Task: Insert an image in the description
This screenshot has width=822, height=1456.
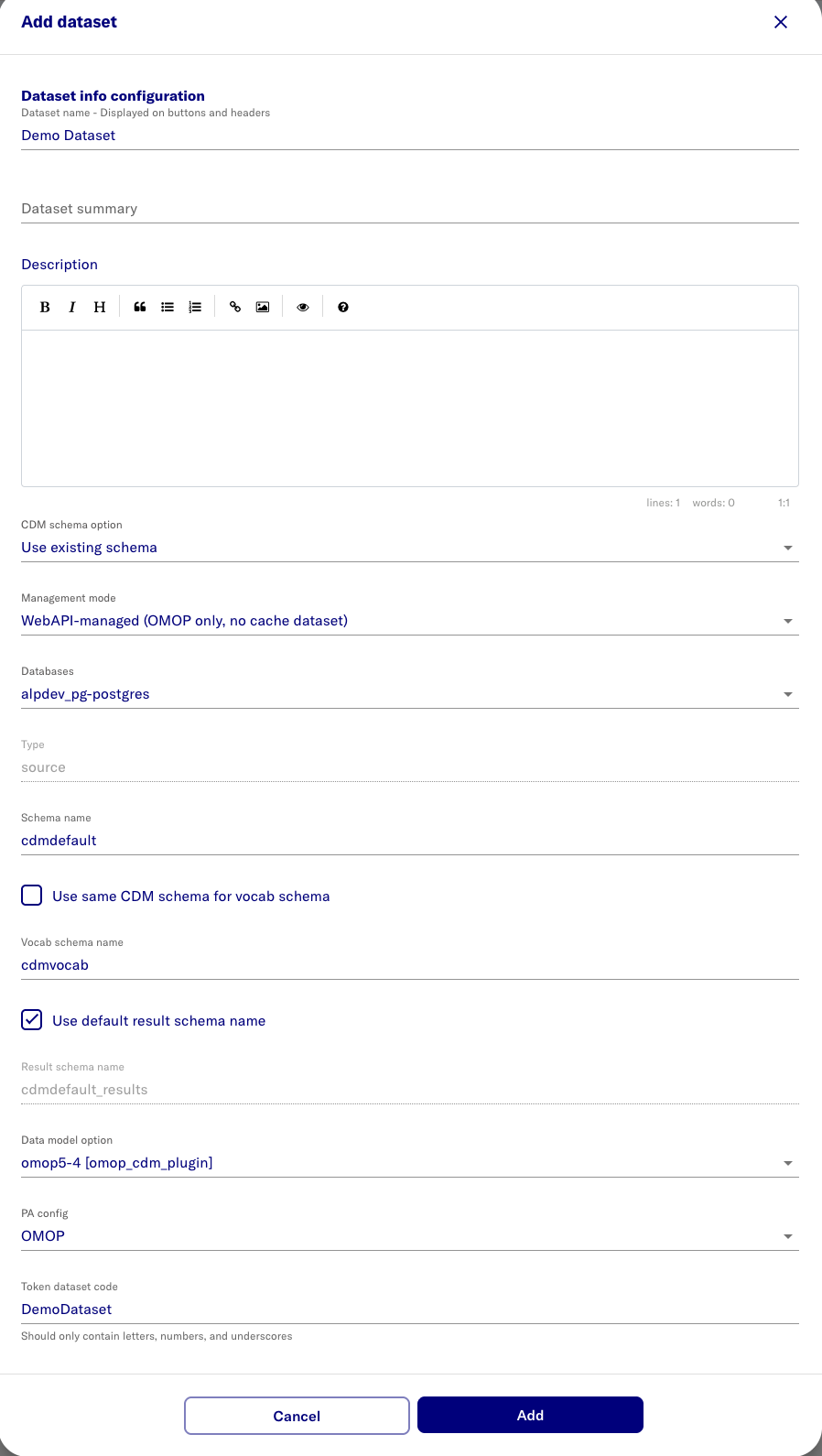Action: point(263,308)
